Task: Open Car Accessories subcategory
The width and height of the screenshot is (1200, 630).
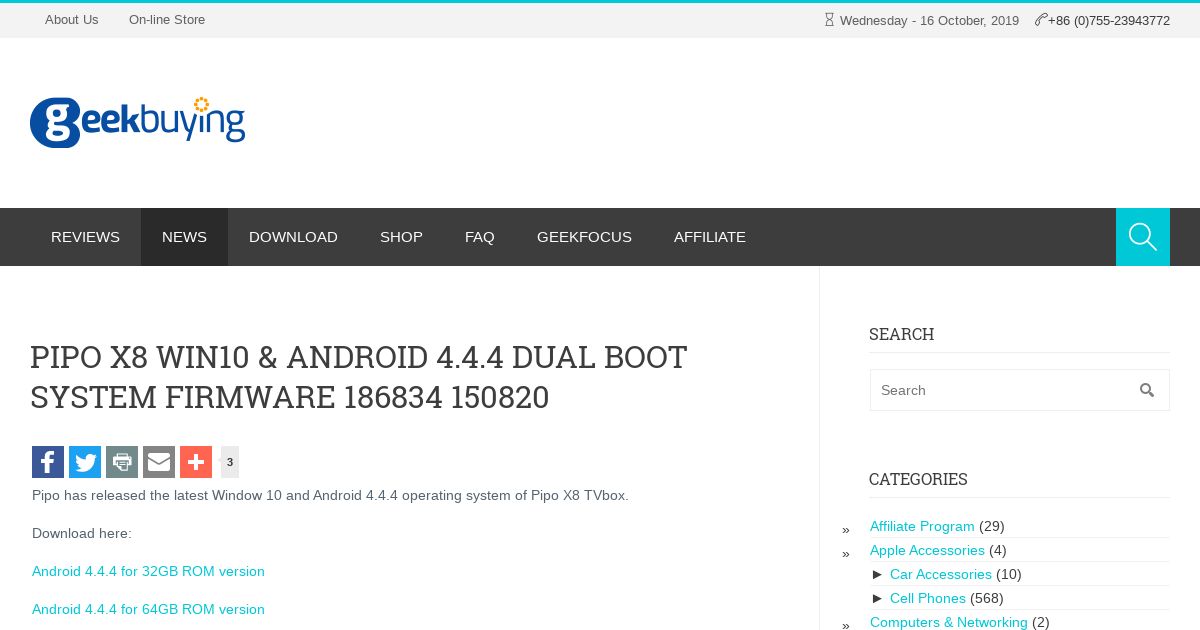Action: (x=941, y=574)
